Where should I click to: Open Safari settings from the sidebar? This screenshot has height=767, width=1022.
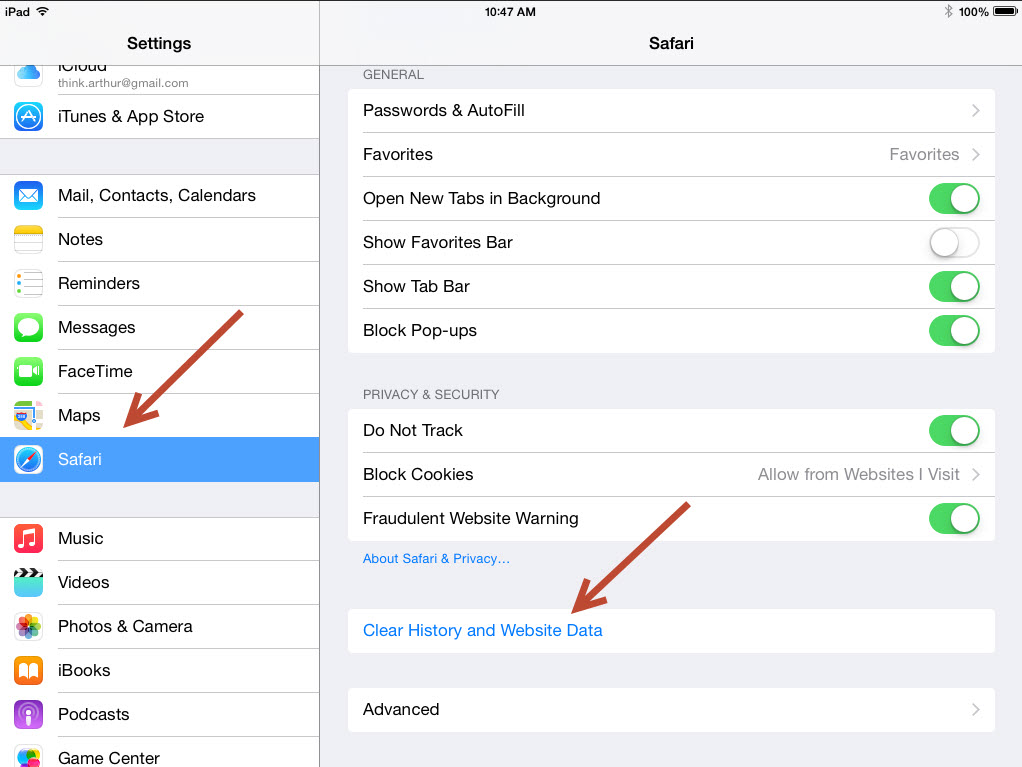[x=80, y=459]
